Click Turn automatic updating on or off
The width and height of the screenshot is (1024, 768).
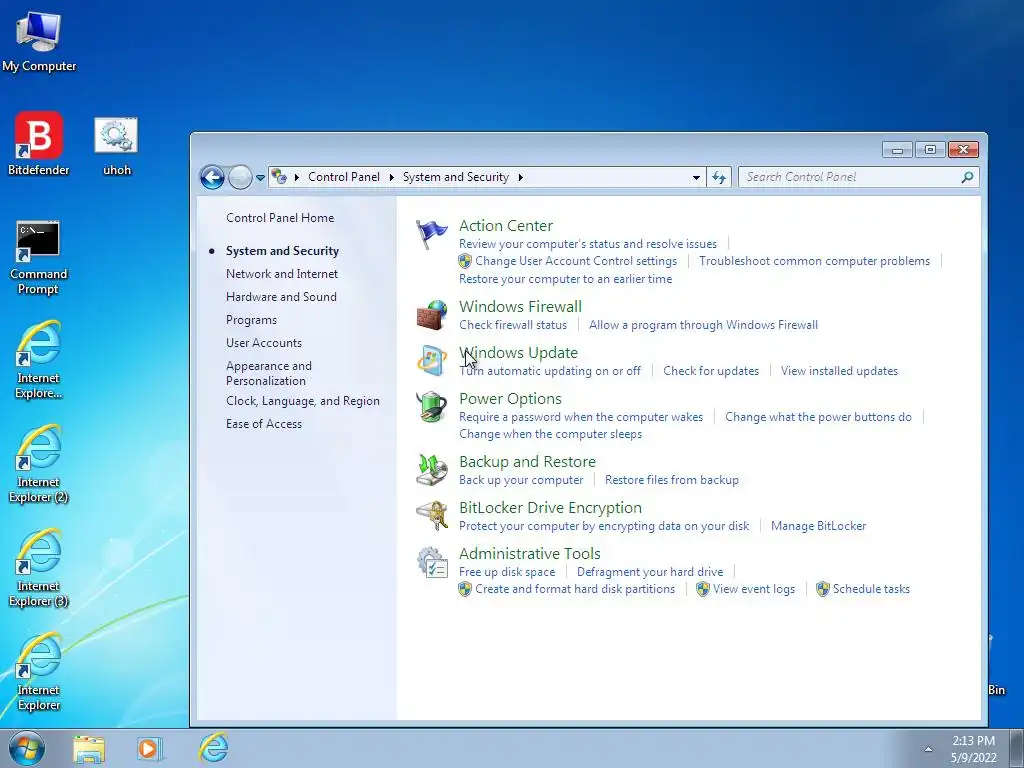(x=550, y=371)
